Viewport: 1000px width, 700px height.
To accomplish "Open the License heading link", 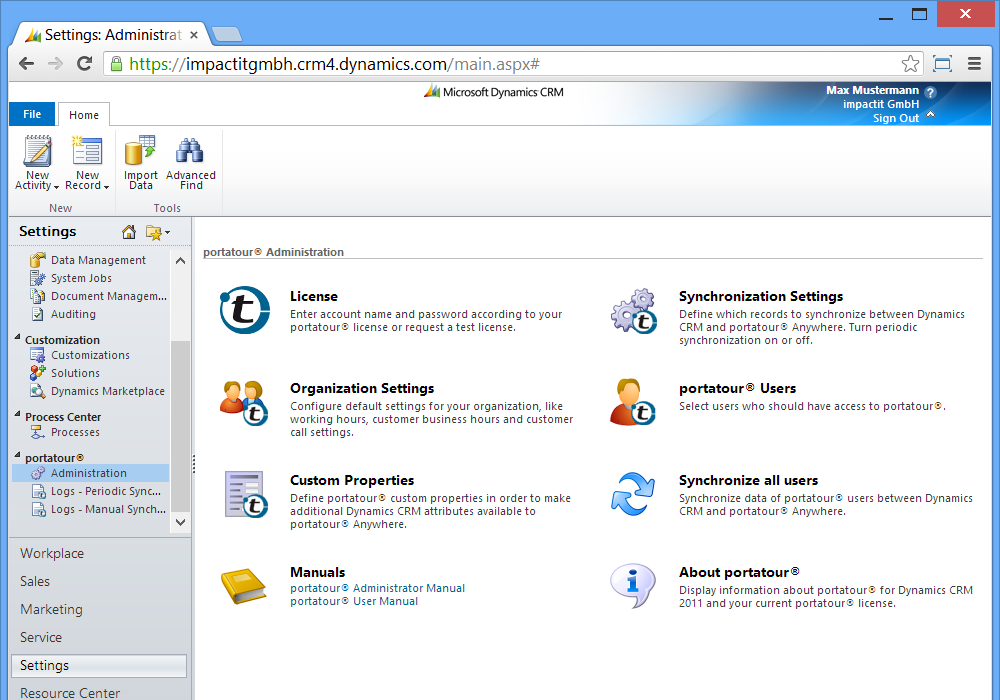I will [314, 296].
